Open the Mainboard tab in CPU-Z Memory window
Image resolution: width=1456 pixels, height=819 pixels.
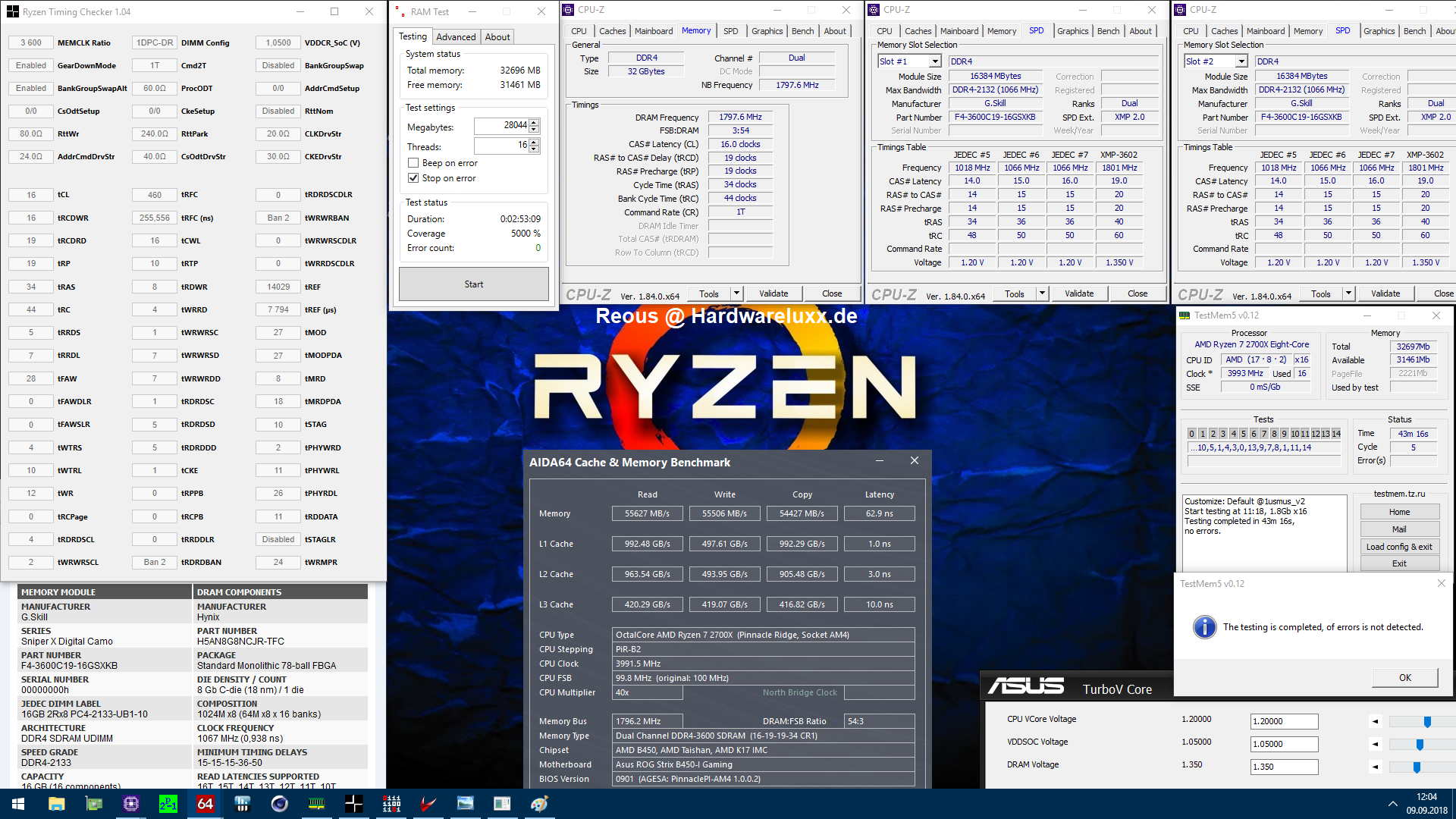coord(653,31)
